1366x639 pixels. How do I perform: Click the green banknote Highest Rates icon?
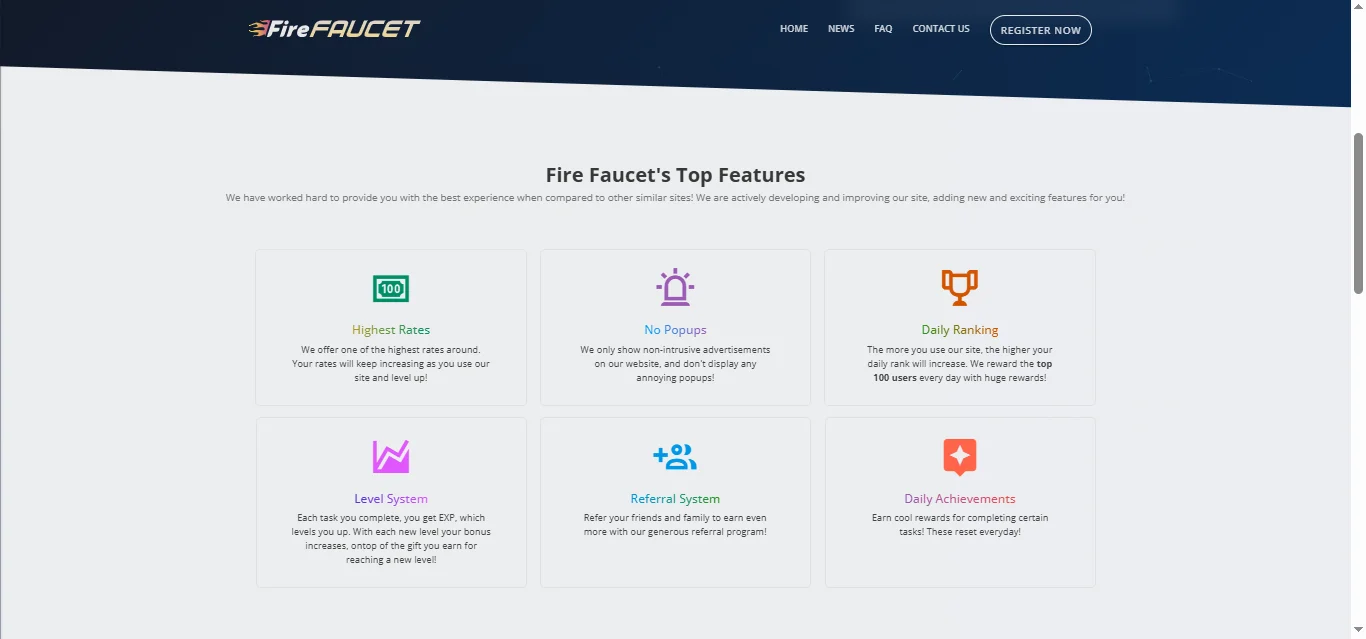point(391,289)
